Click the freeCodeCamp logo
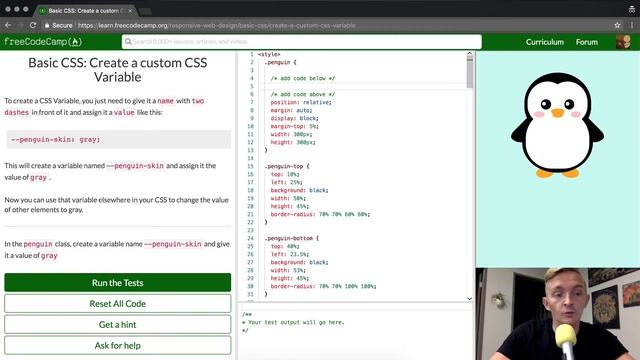Viewport: 640px width, 360px height. [43, 42]
